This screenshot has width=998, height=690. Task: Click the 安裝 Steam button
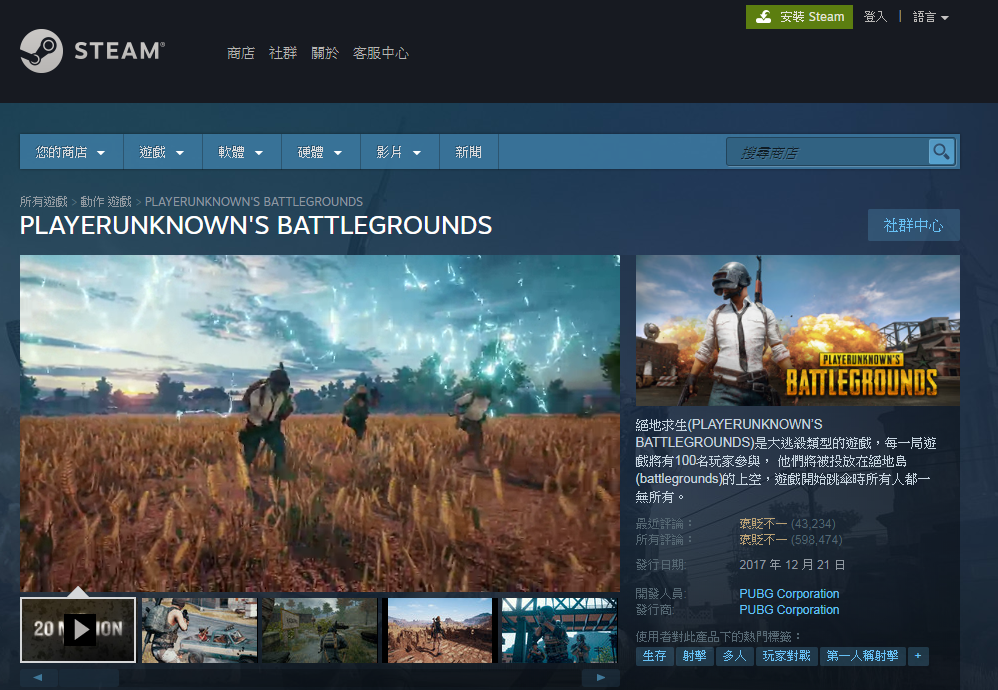[799, 17]
